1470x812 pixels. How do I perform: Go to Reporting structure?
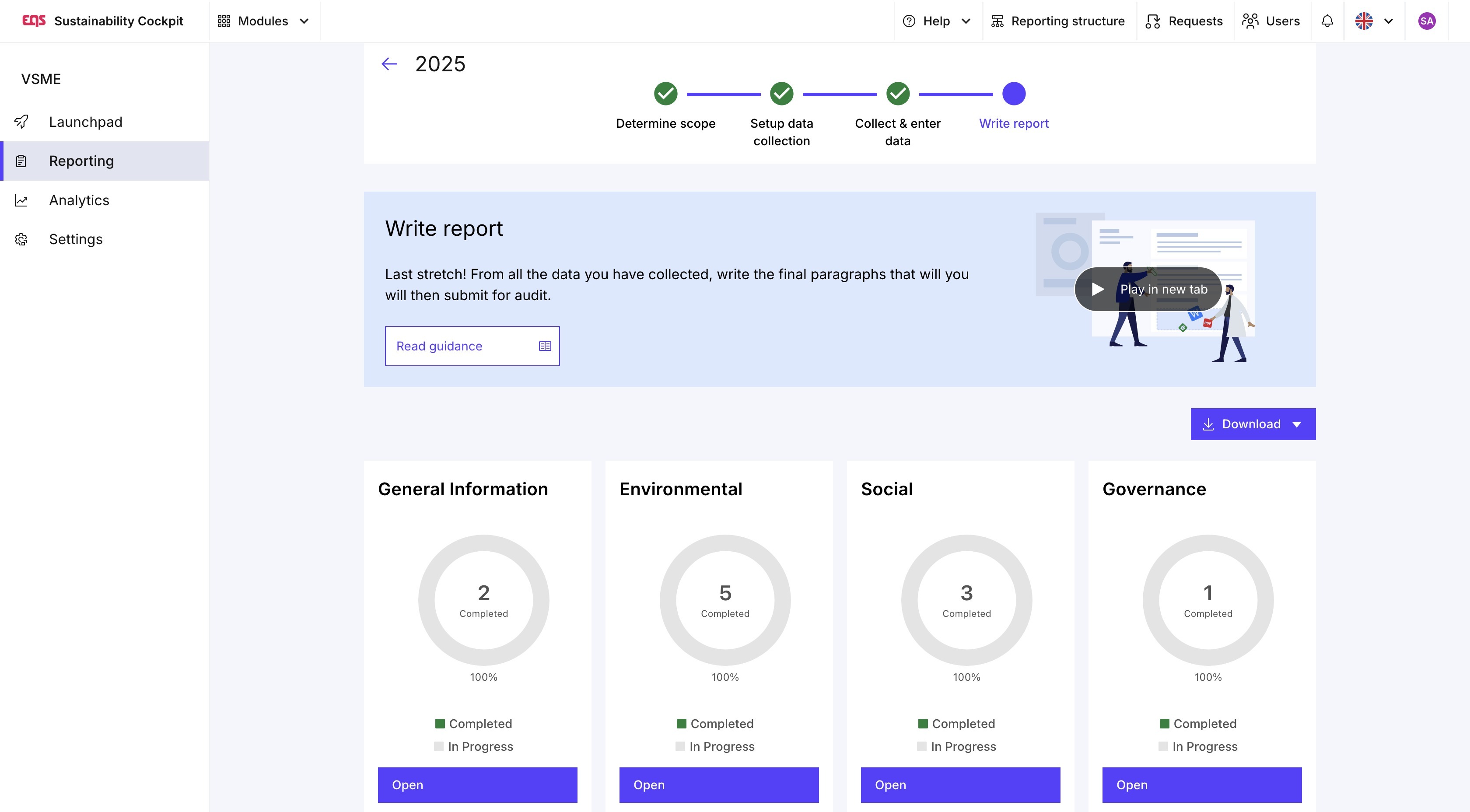[x=1057, y=21]
